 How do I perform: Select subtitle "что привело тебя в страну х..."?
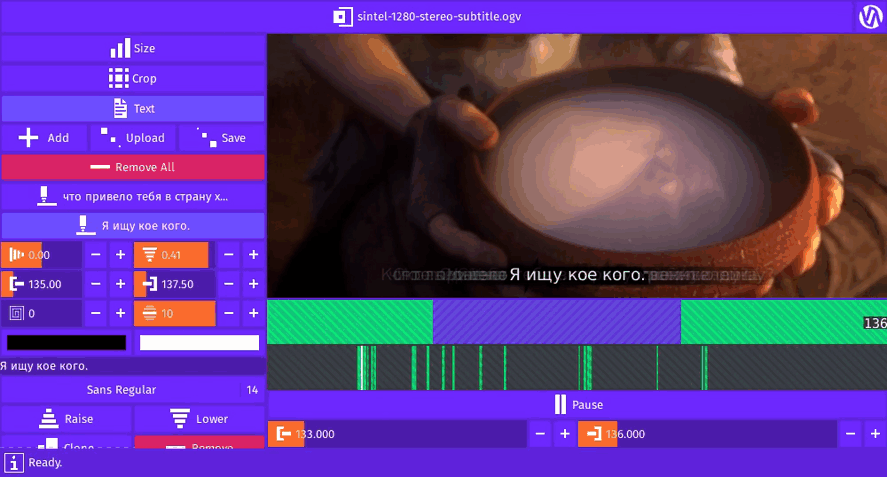(133, 197)
